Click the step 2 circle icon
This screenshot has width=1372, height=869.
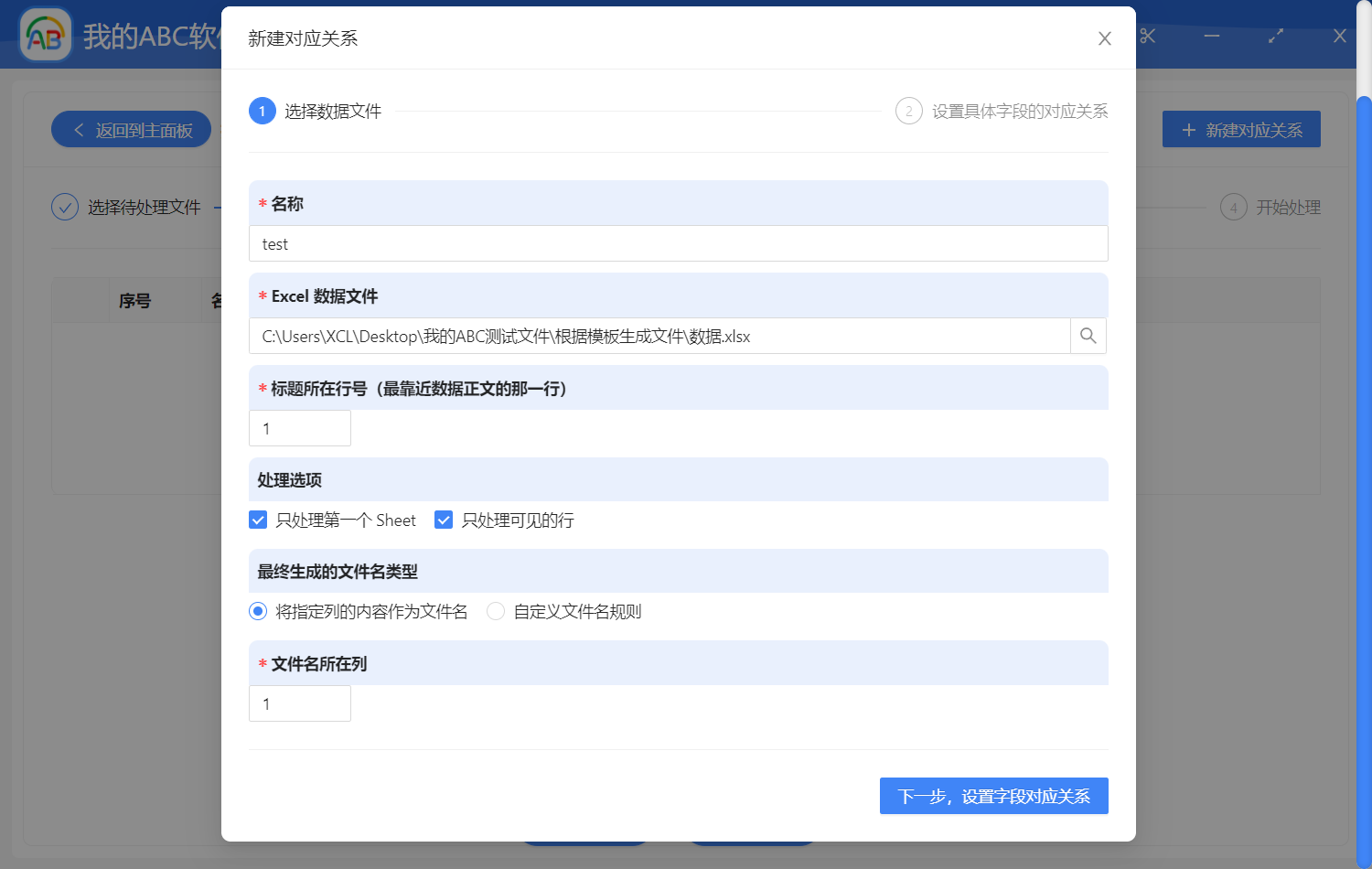(x=908, y=111)
